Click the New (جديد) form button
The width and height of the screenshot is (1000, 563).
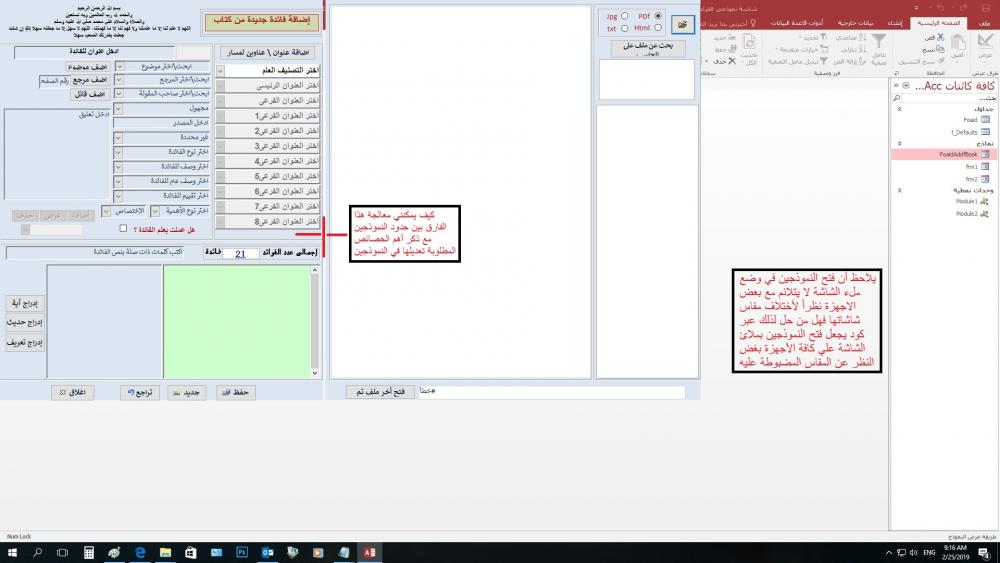click(x=187, y=393)
